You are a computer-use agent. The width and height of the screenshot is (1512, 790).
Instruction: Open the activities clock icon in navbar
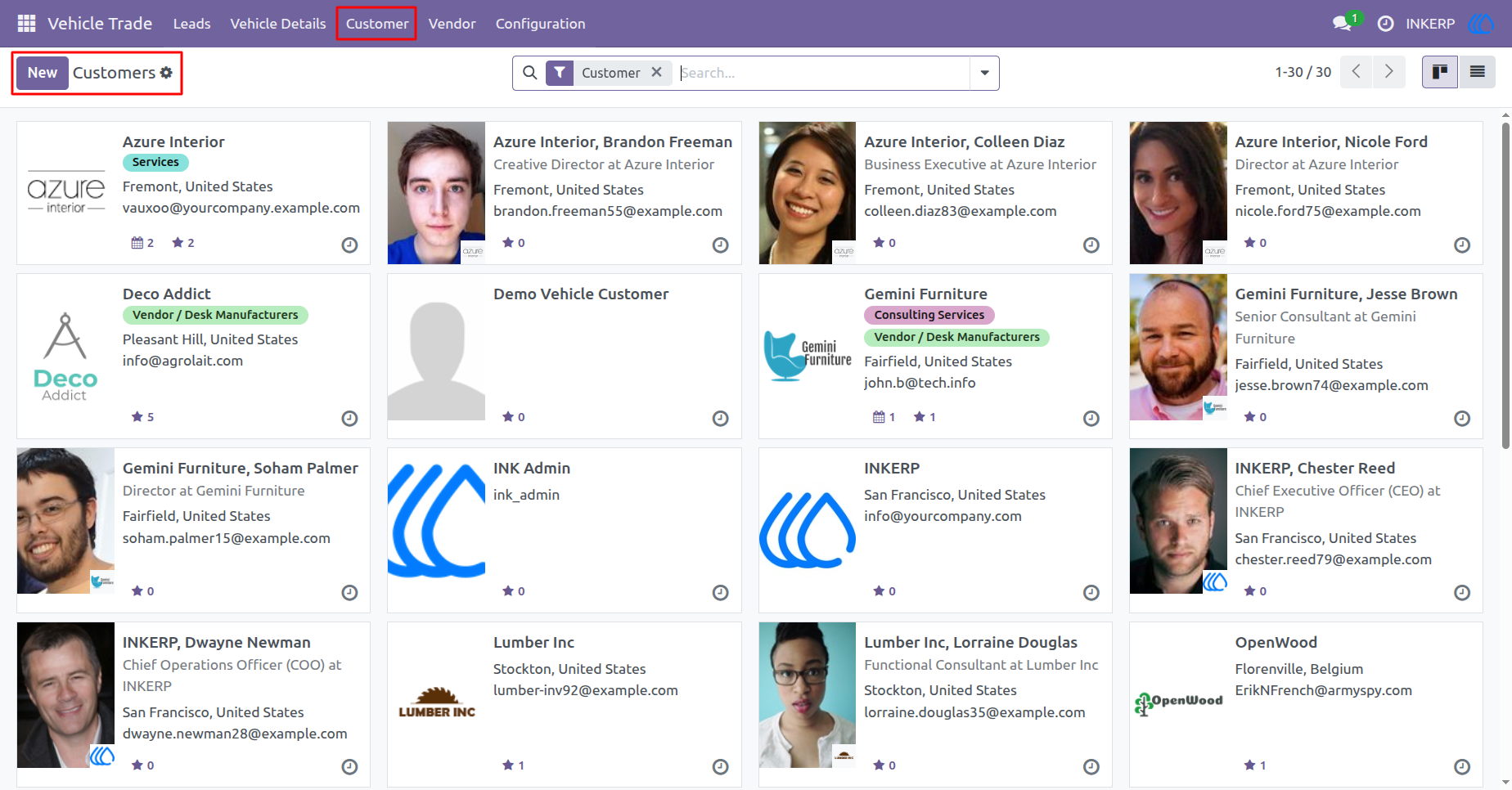click(x=1385, y=24)
